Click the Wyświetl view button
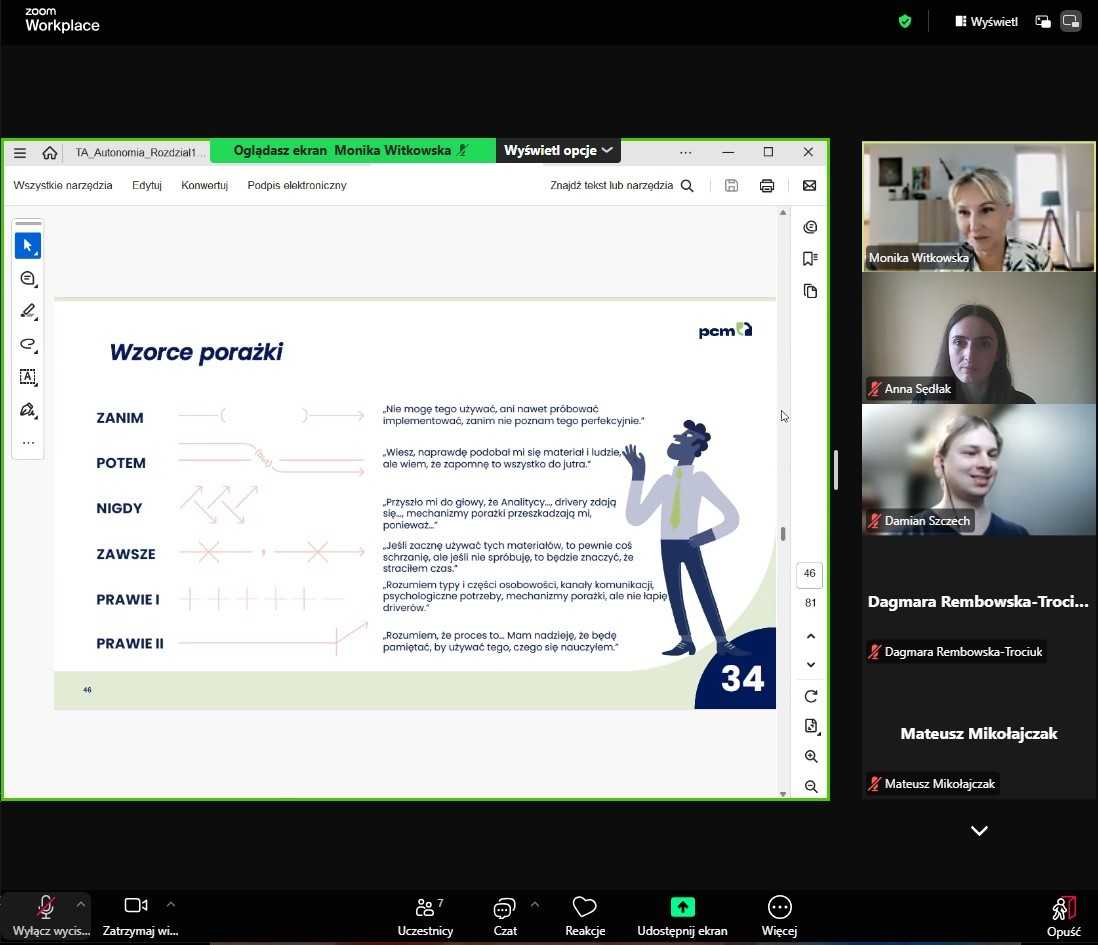Image resolution: width=1098 pixels, height=945 pixels. pos(986,21)
